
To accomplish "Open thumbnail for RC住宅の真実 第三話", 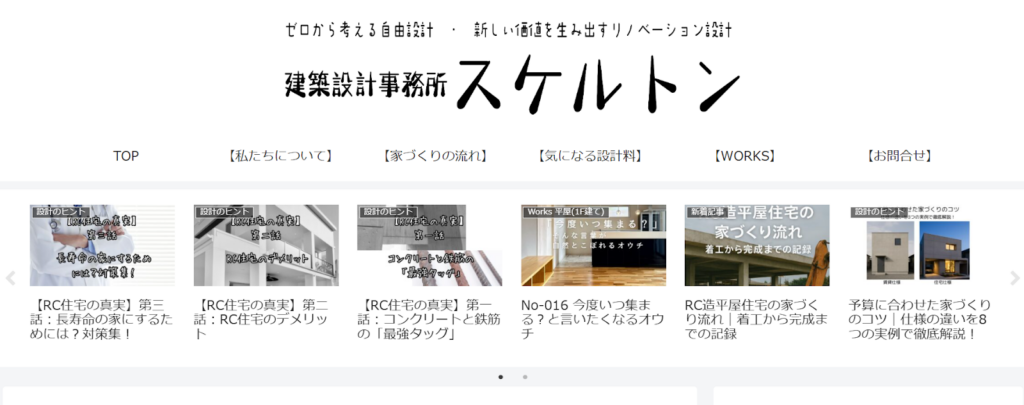I will point(102,246).
